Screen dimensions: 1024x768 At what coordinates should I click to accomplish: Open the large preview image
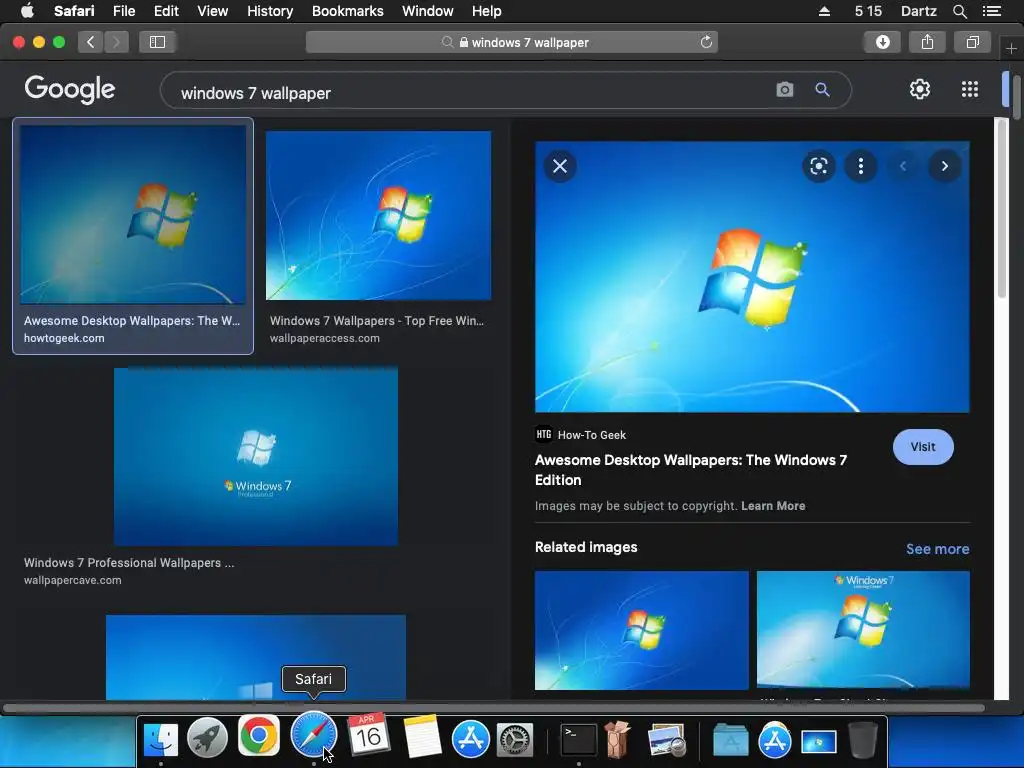point(752,277)
